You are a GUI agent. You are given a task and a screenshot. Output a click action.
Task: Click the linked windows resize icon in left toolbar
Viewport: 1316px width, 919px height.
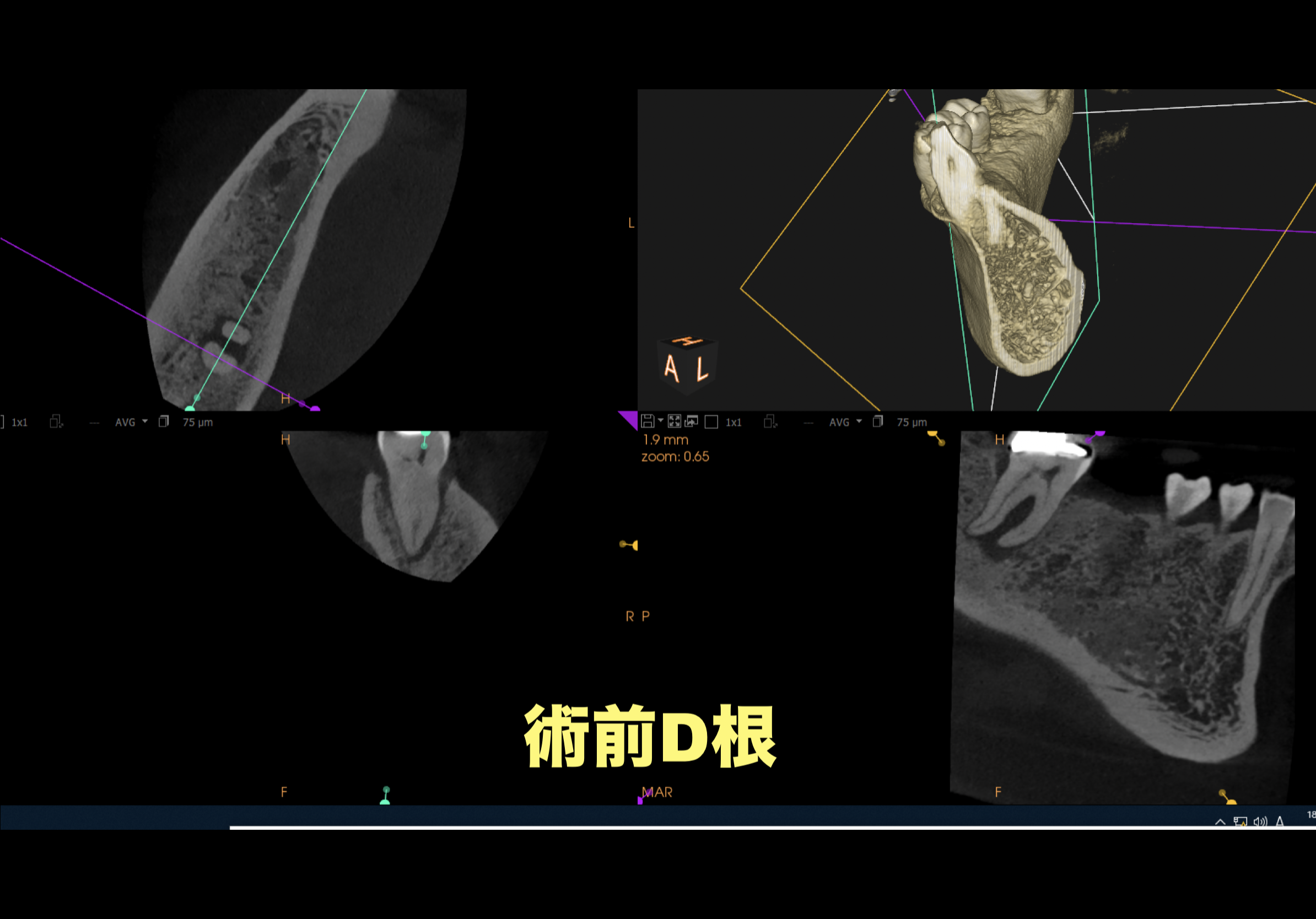coord(56,422)
